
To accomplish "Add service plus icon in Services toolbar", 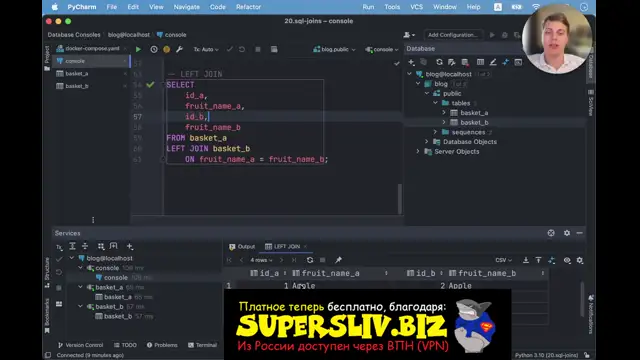I will coord(130,246).
